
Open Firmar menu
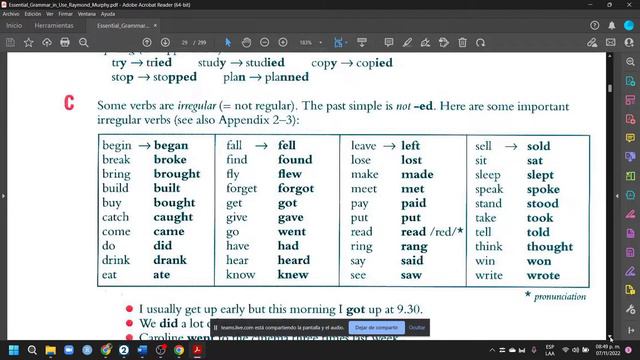[65, 14]
